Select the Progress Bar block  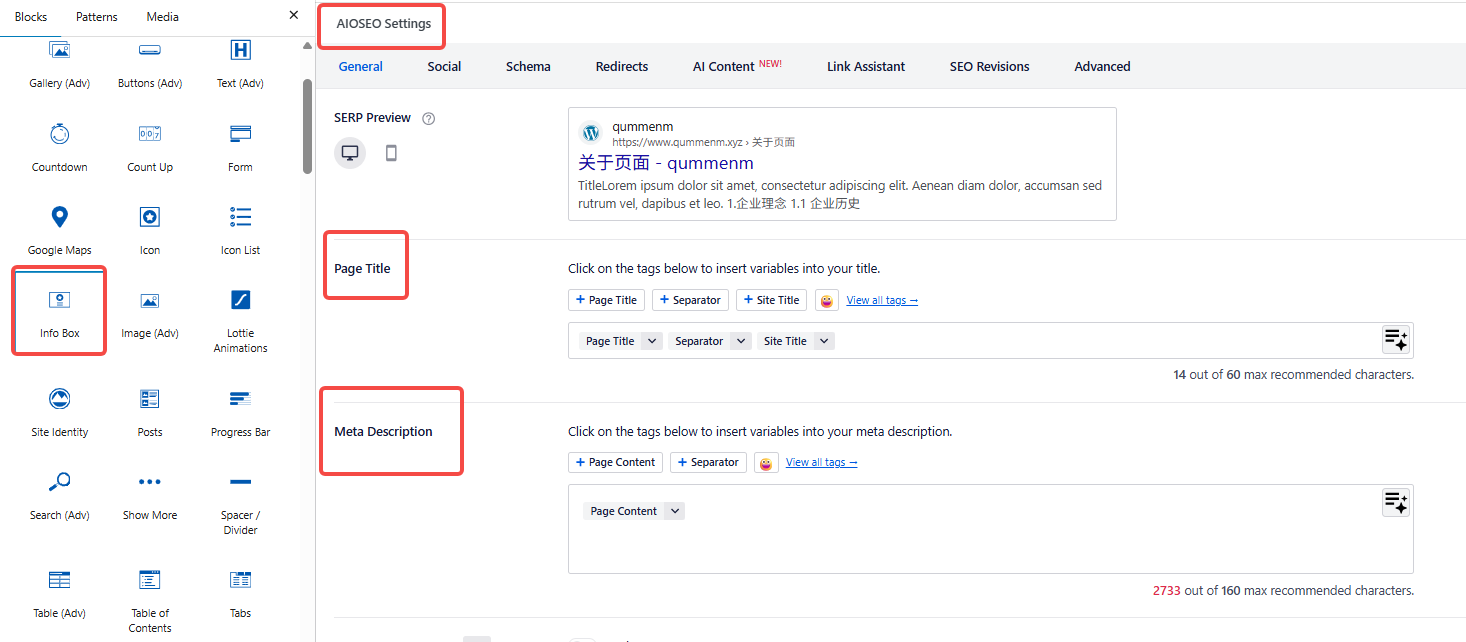240,411
